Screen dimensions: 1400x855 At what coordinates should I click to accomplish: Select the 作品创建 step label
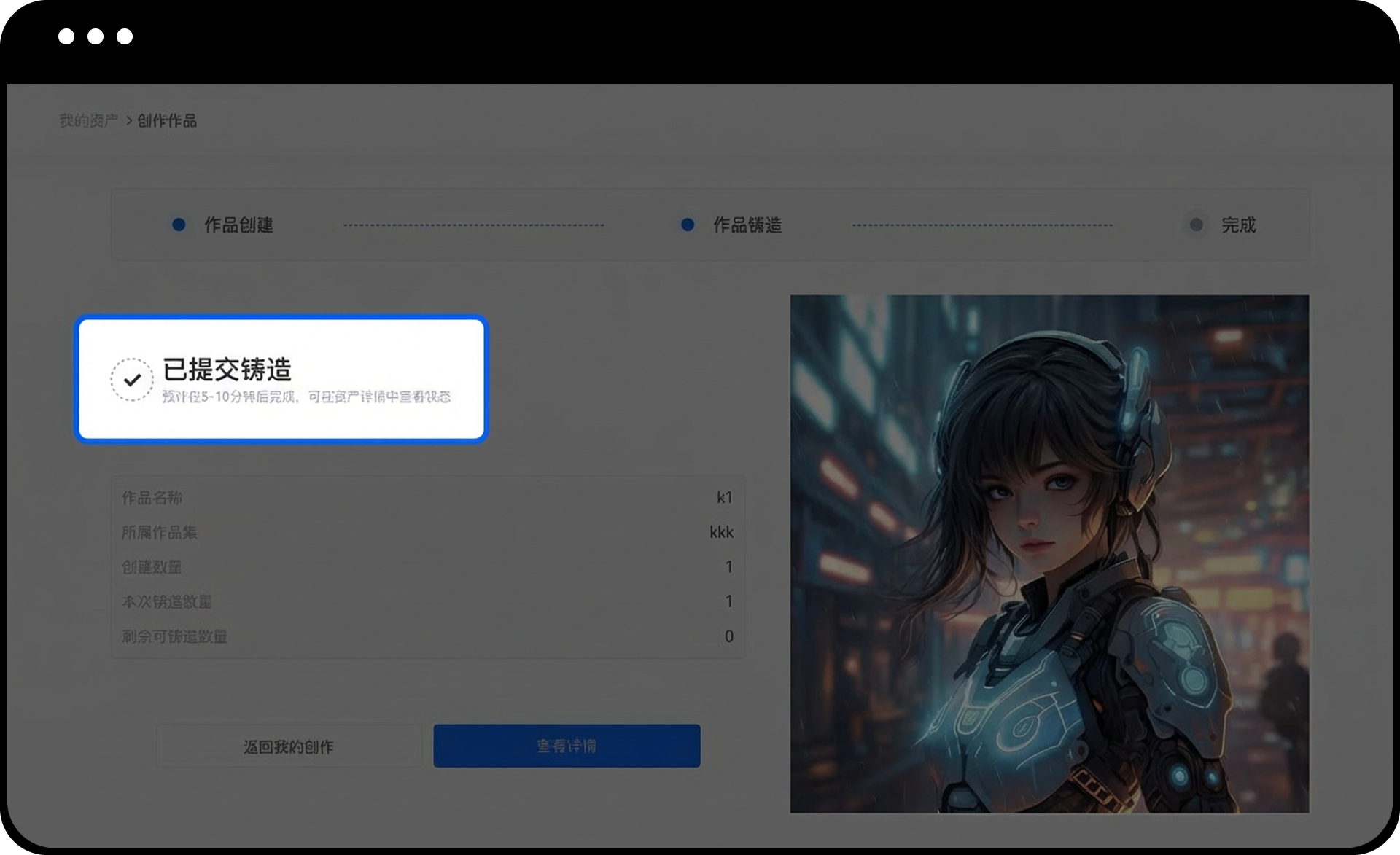[x=238, y=225]
